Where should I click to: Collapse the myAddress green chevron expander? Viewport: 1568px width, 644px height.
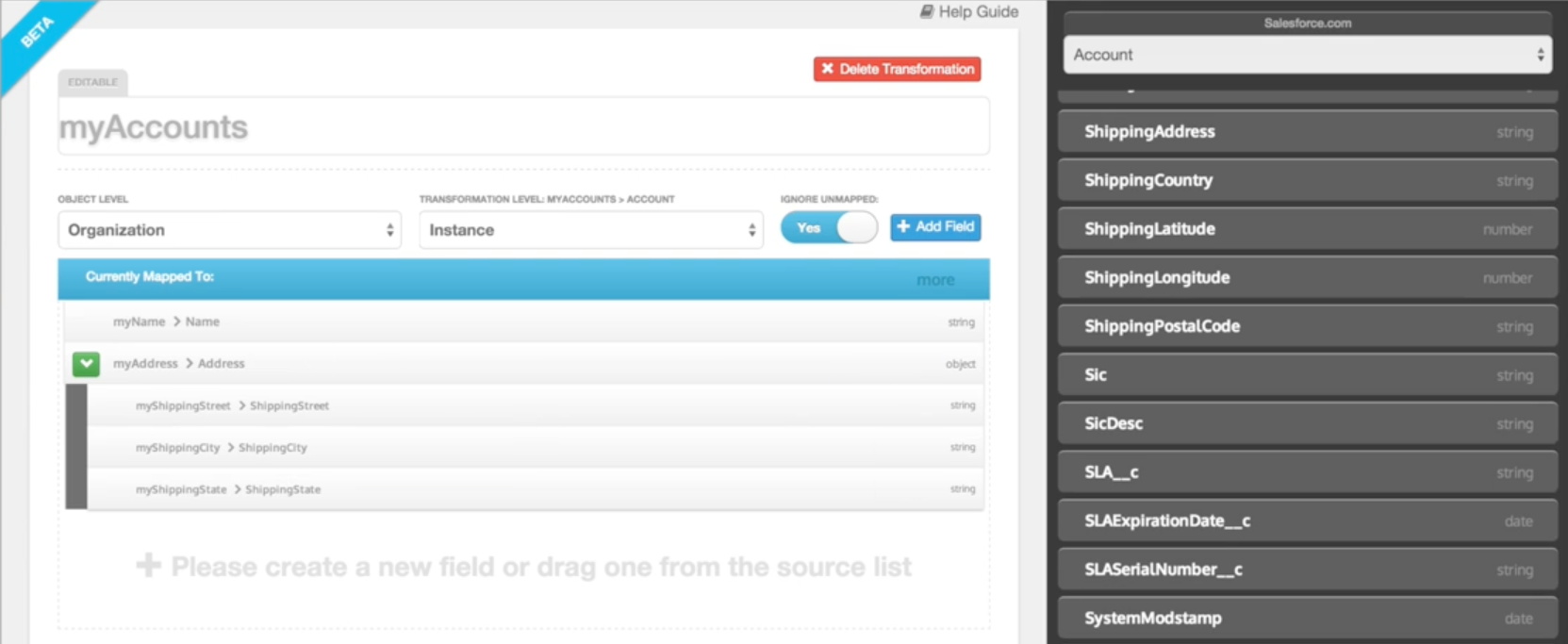86,364
